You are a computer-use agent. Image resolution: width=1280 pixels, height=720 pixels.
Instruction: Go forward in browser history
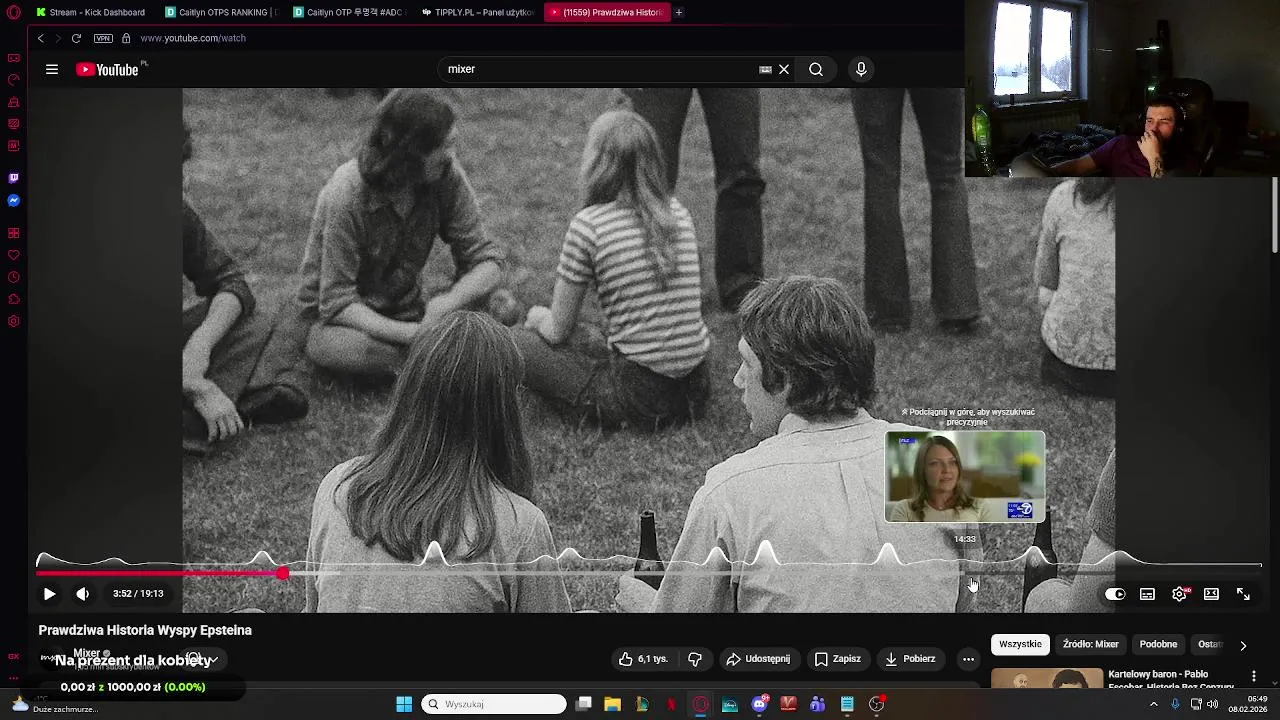coord(58,38)
